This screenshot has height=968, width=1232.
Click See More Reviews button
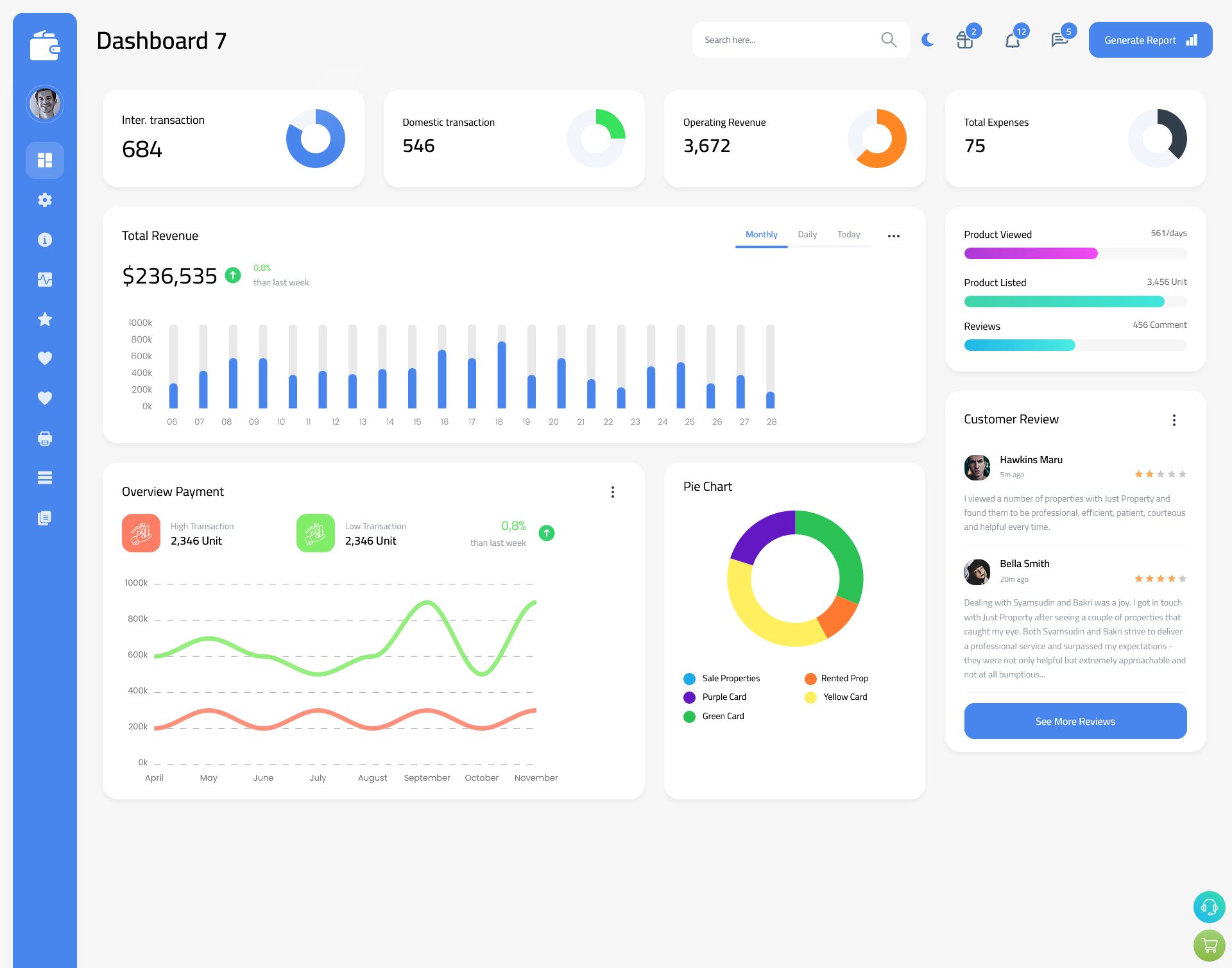(1075, 721)
